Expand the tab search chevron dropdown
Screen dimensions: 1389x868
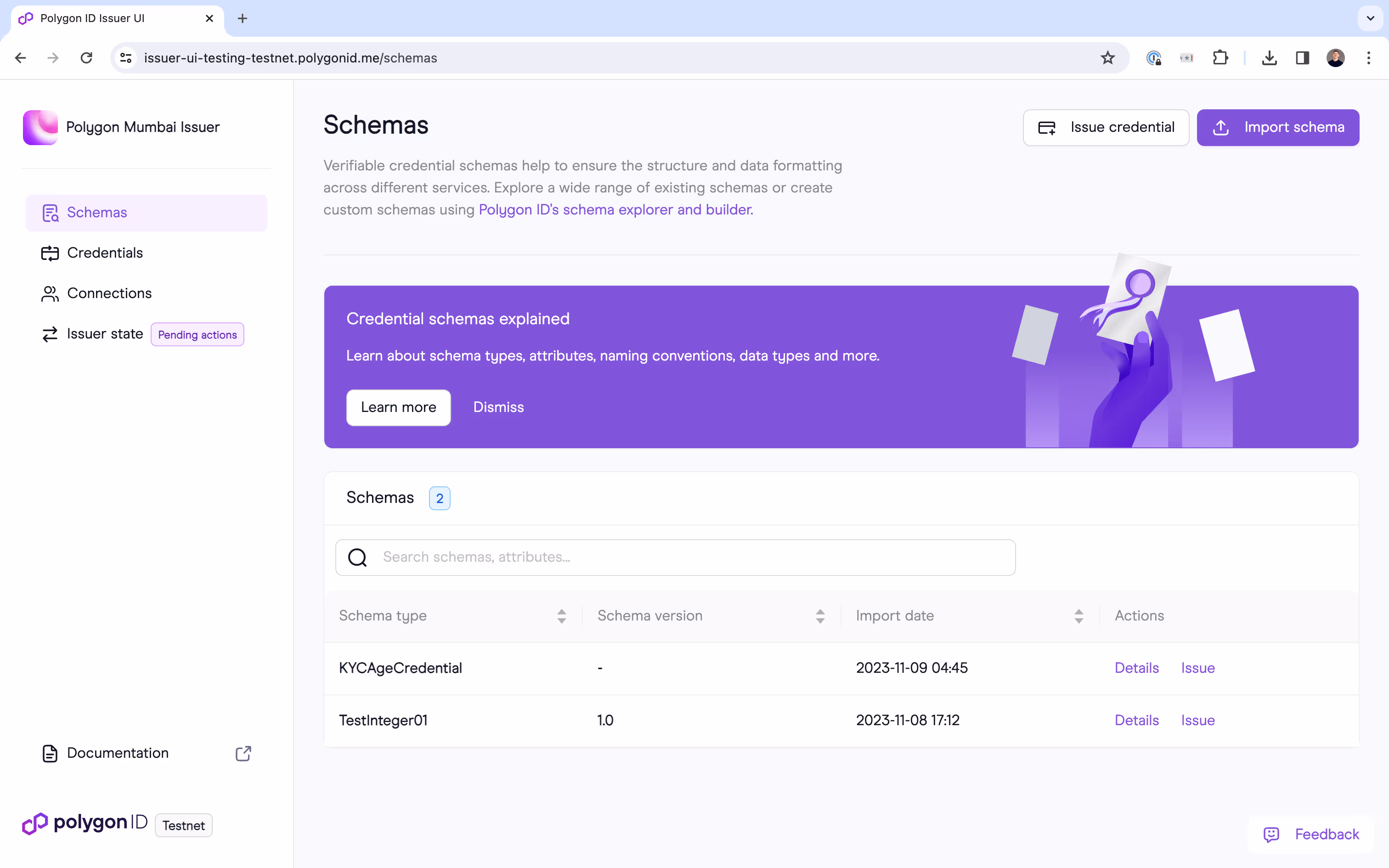coord(1370,18)
